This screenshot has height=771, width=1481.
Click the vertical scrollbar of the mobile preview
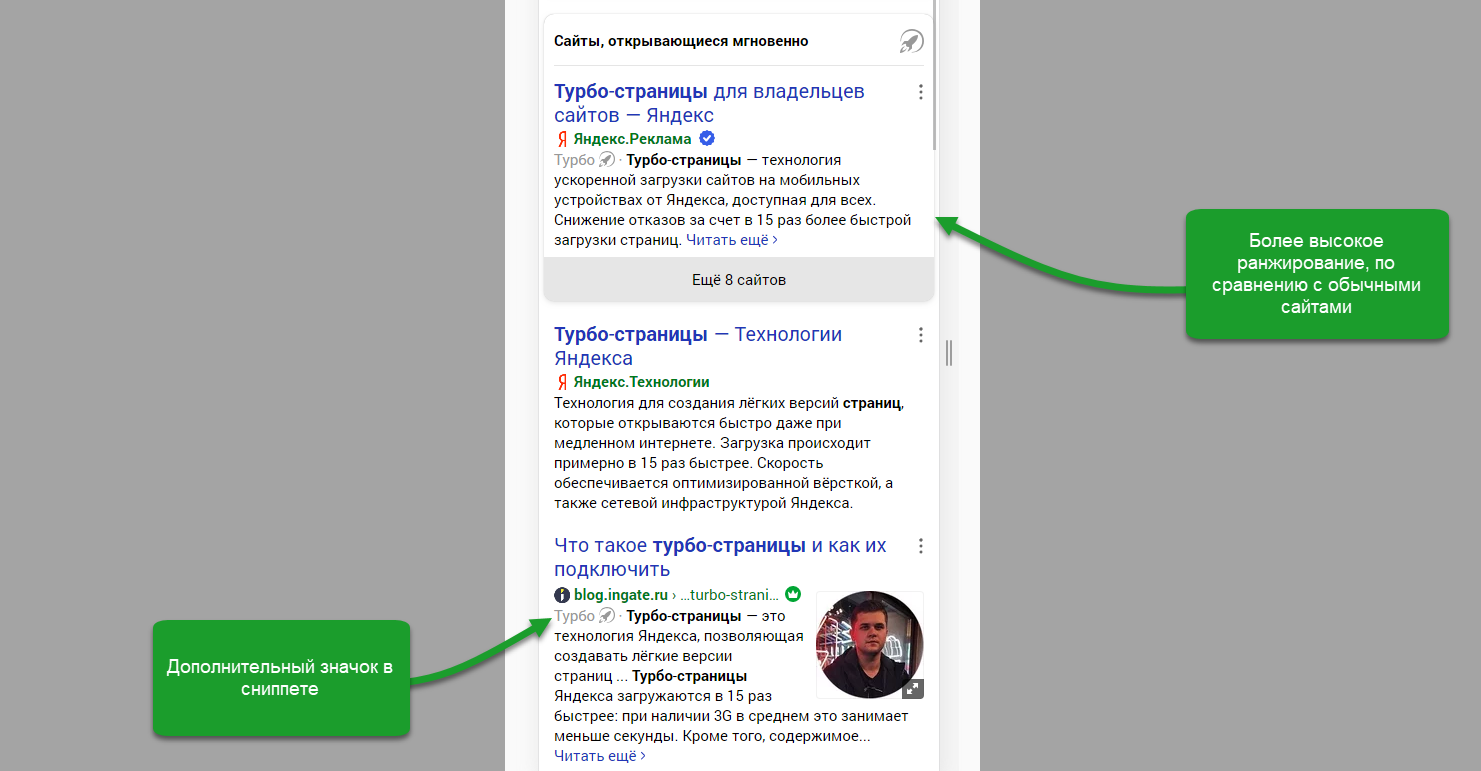[x=935, y=76]
